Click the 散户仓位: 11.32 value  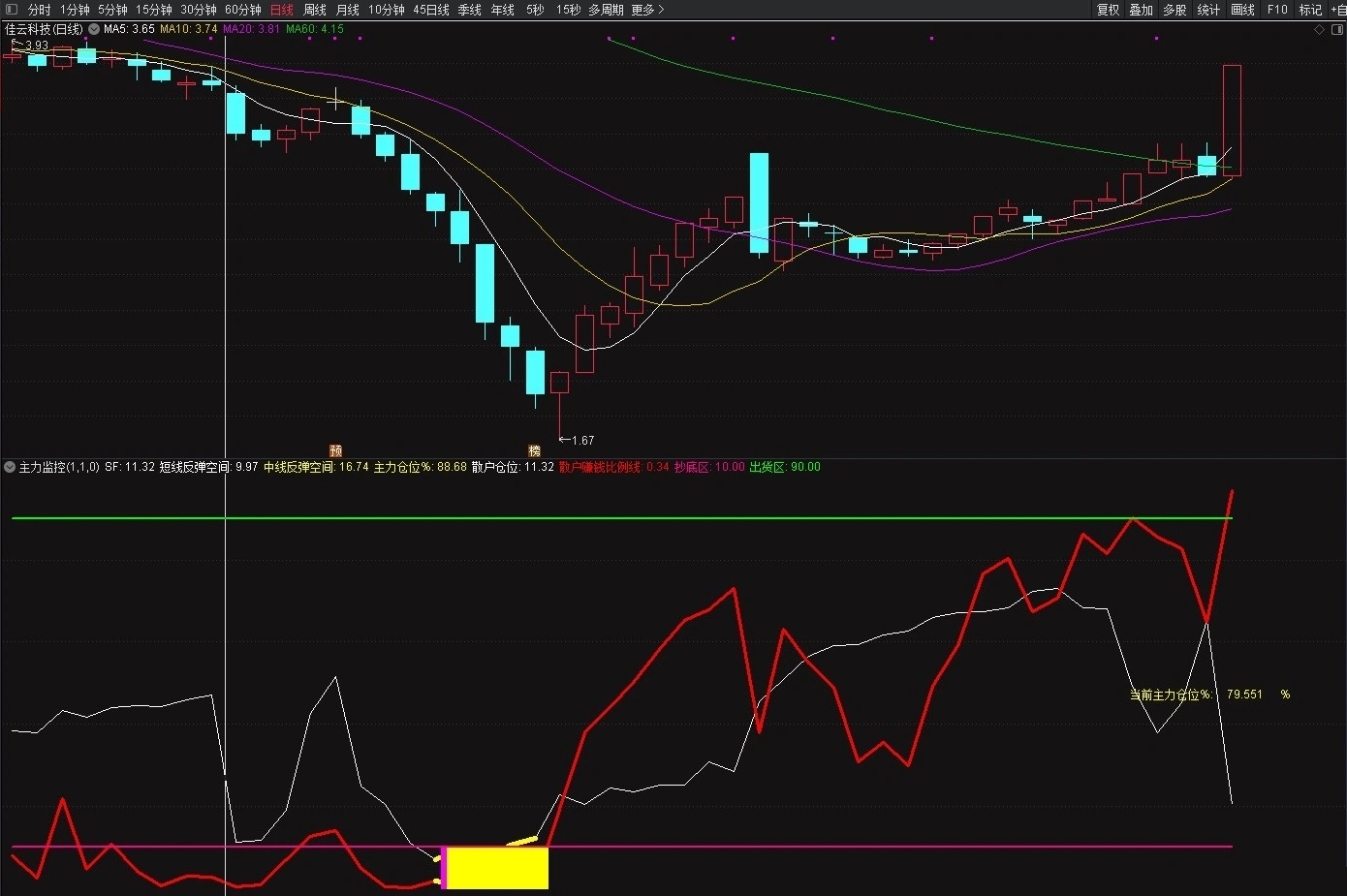coord(513,467)
